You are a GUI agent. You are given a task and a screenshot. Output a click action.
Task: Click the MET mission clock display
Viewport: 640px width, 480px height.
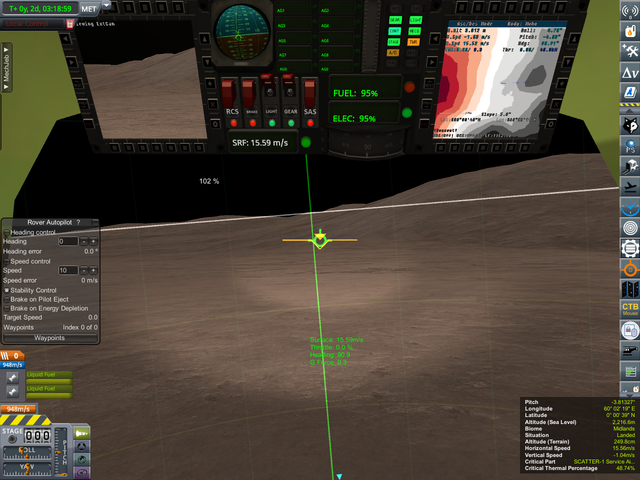40,9
